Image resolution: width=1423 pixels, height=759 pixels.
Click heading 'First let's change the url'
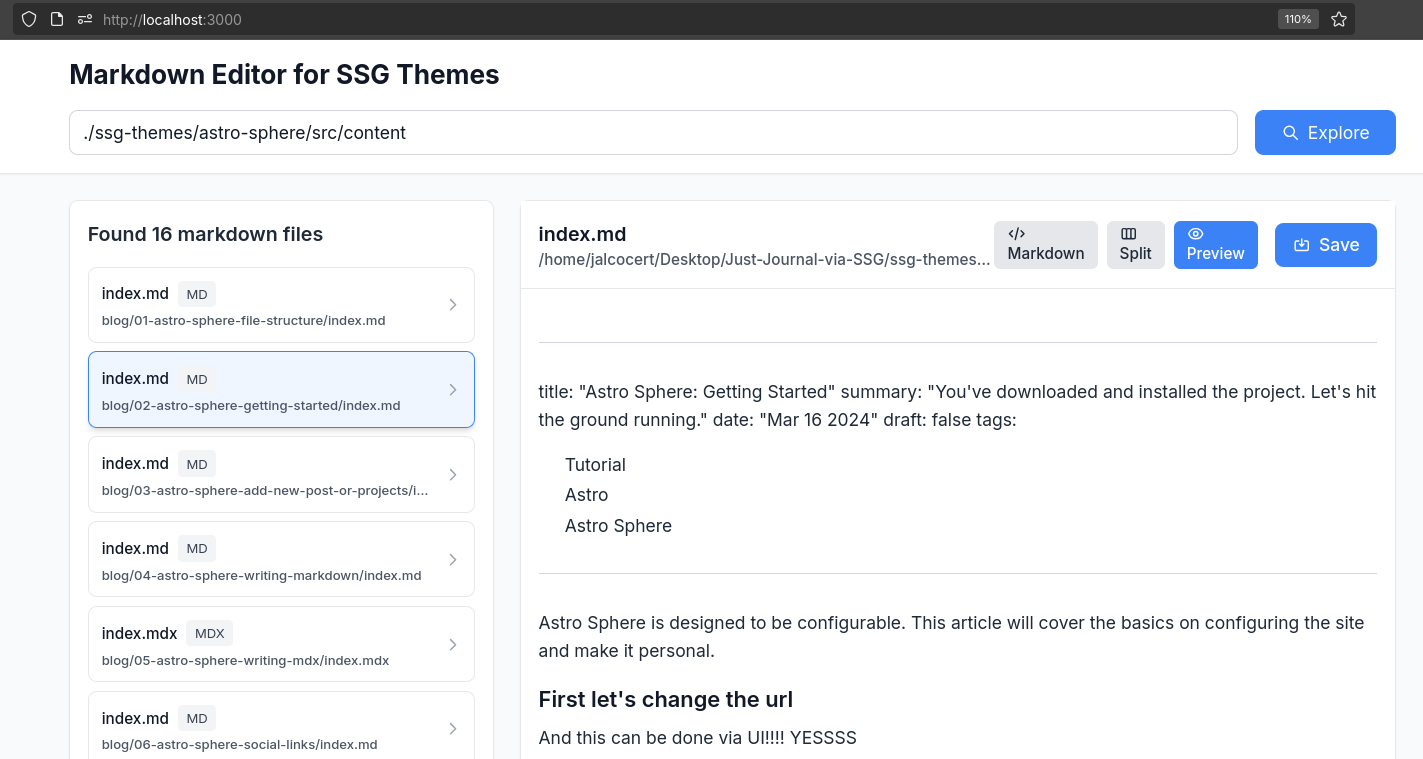(665, 699)
